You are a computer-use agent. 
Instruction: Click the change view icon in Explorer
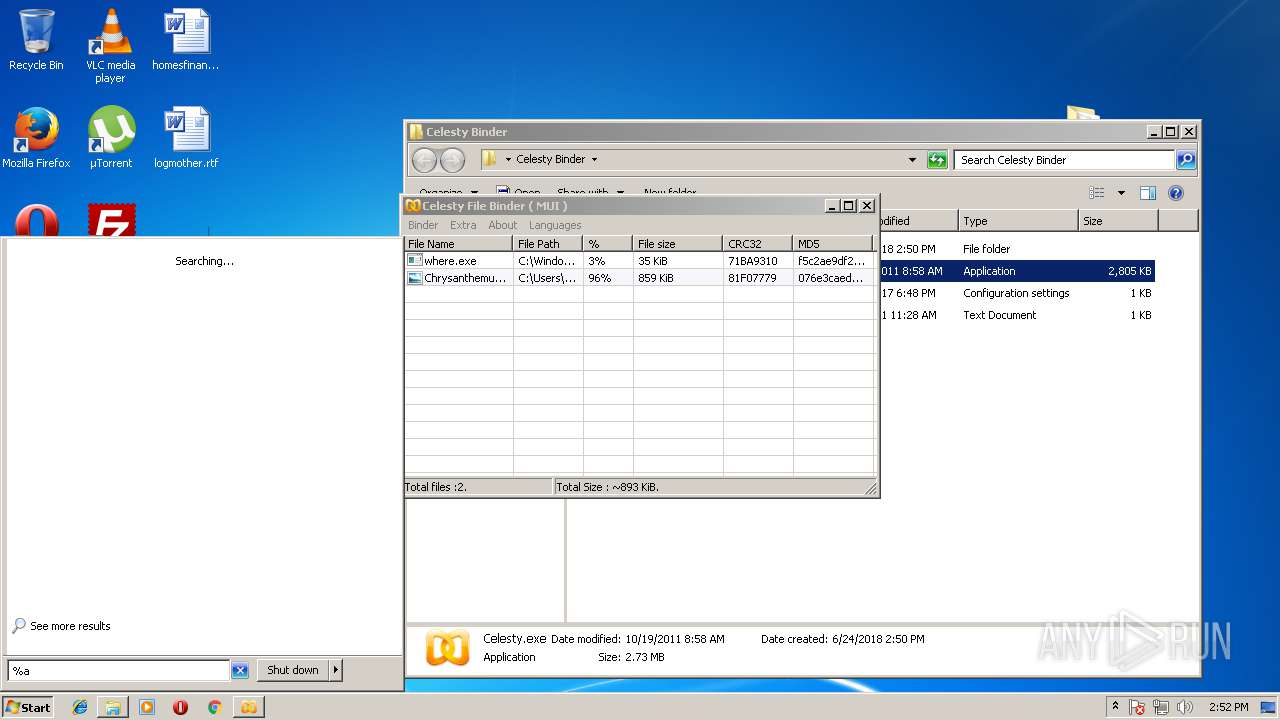[1097, 193]
